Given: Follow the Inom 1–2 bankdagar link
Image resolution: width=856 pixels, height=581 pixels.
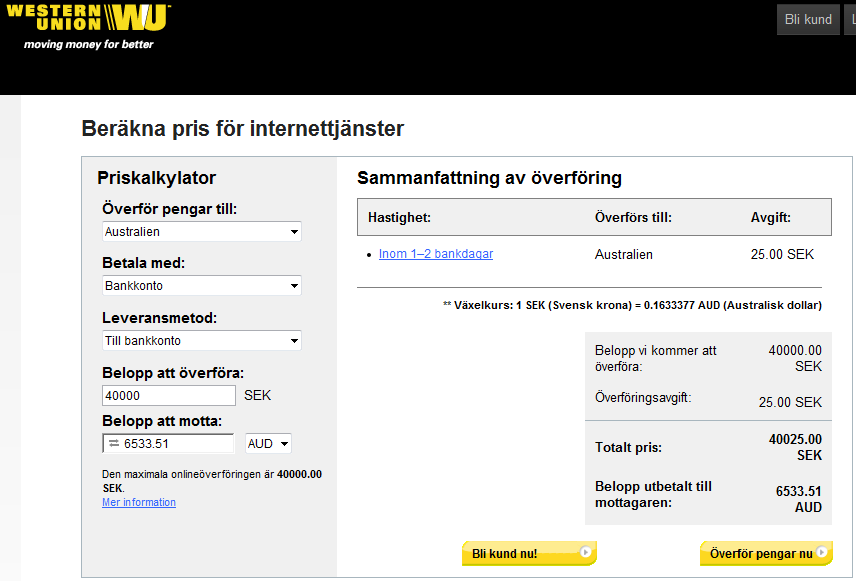Looking at the screenshot, I should (436, 254).
